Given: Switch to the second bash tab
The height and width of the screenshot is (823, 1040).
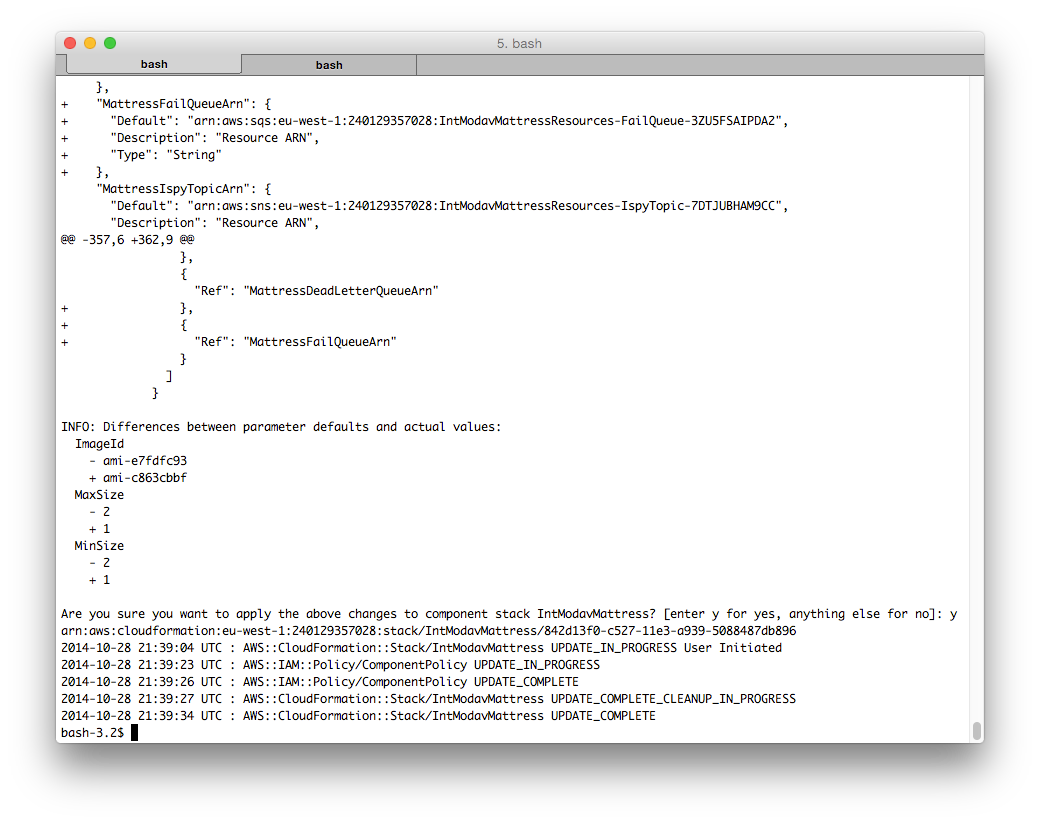Looking at the screenshot, I should 329,65.
